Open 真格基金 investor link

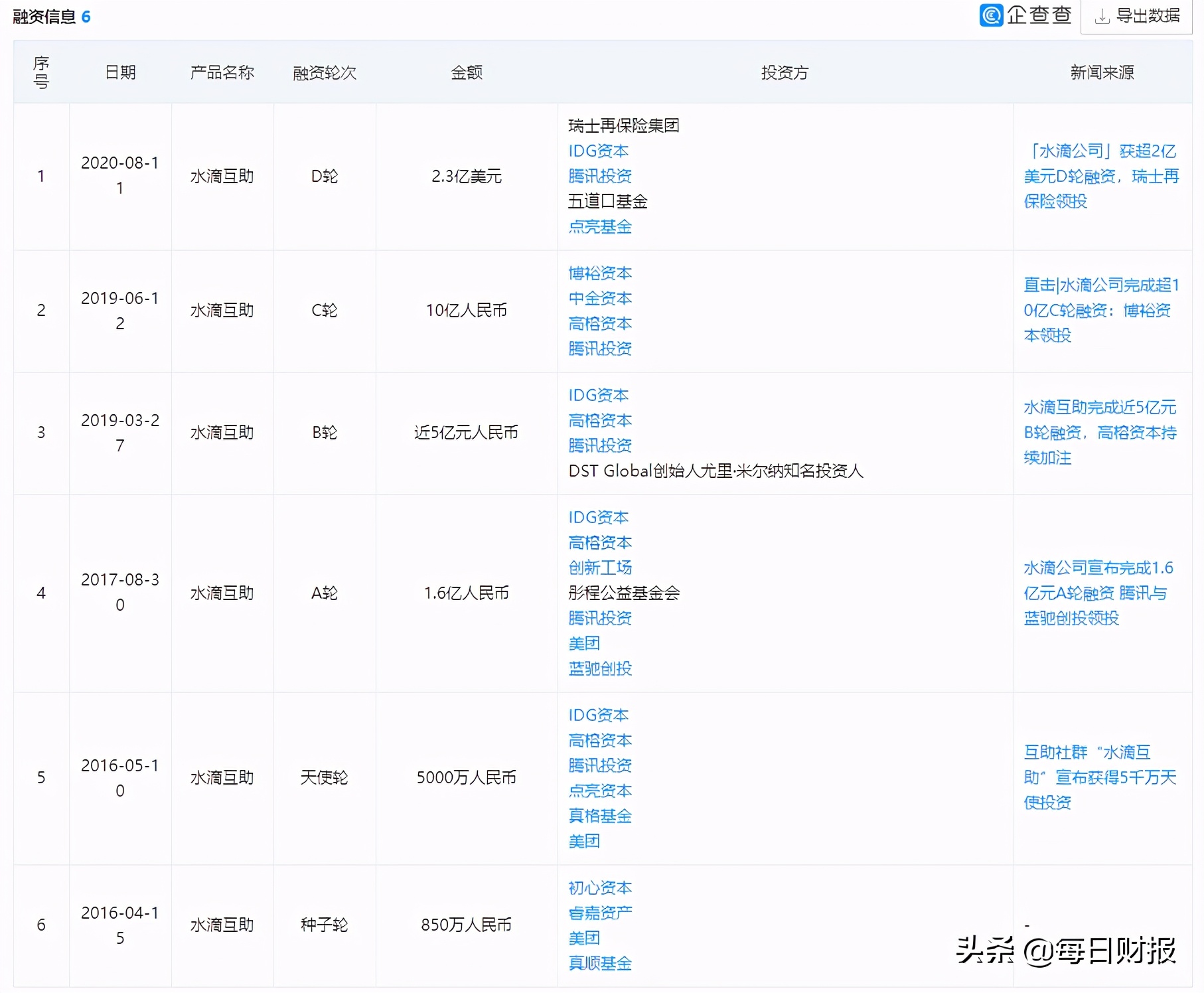(x=600, y=816)
